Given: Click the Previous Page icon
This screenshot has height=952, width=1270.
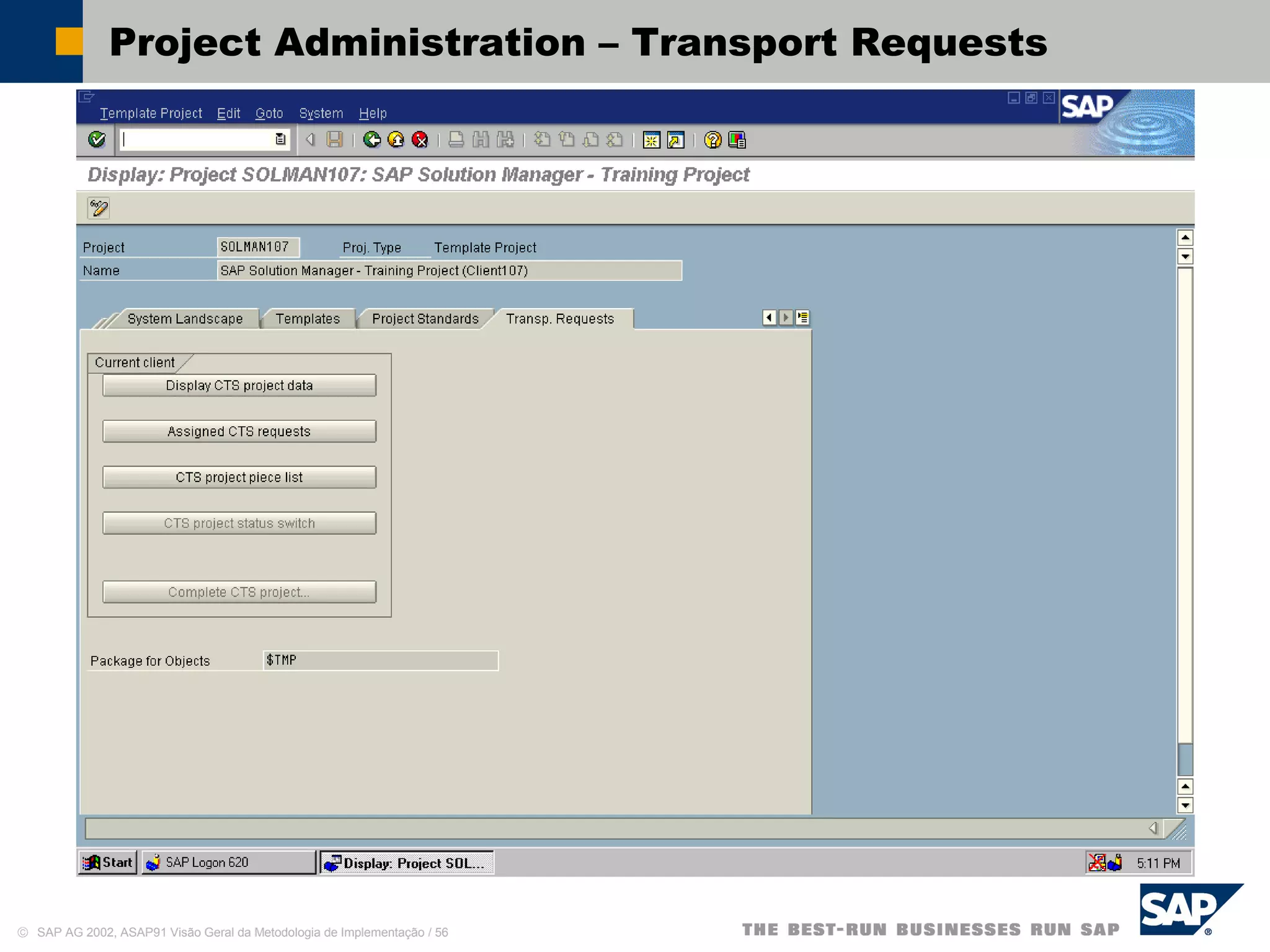Looking at the screenshot, I should (x=567, y=140).
